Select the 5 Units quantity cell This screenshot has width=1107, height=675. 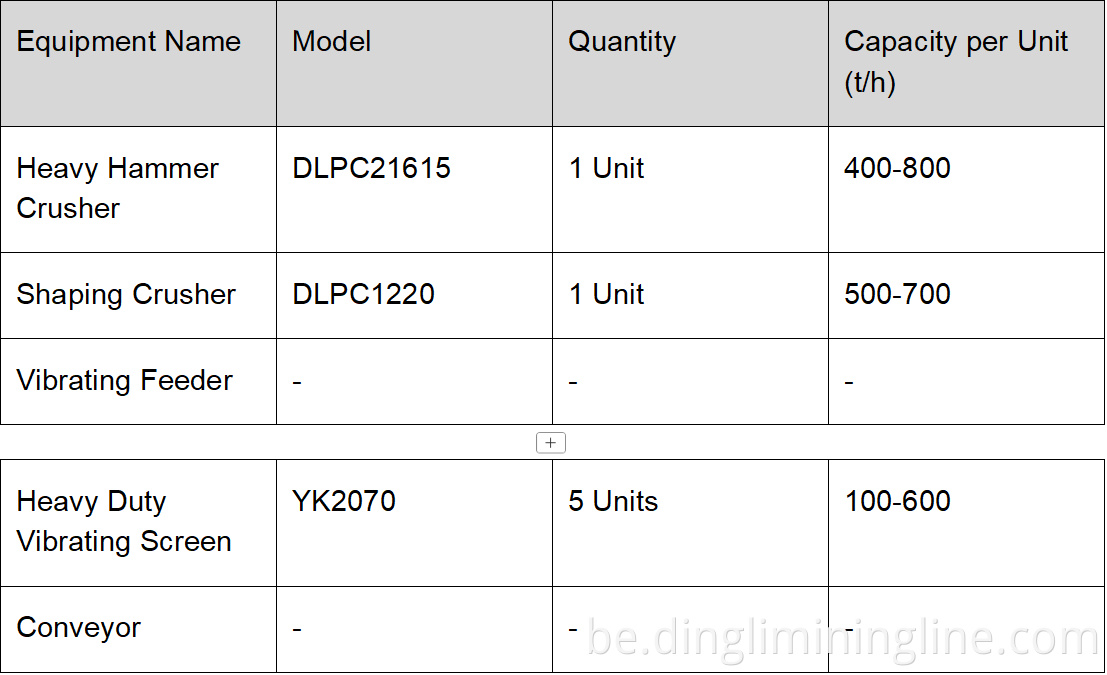tap(690, 522)
